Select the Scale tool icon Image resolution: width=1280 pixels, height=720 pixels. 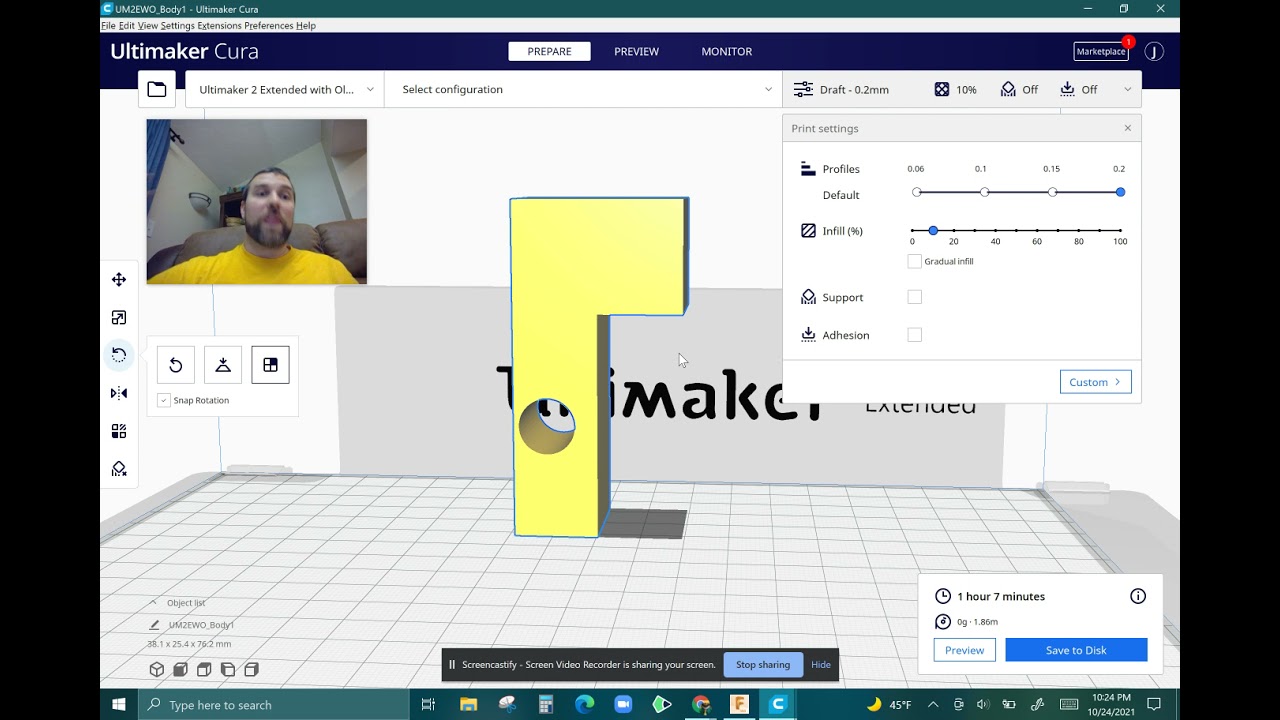click(x=119, y=318)
